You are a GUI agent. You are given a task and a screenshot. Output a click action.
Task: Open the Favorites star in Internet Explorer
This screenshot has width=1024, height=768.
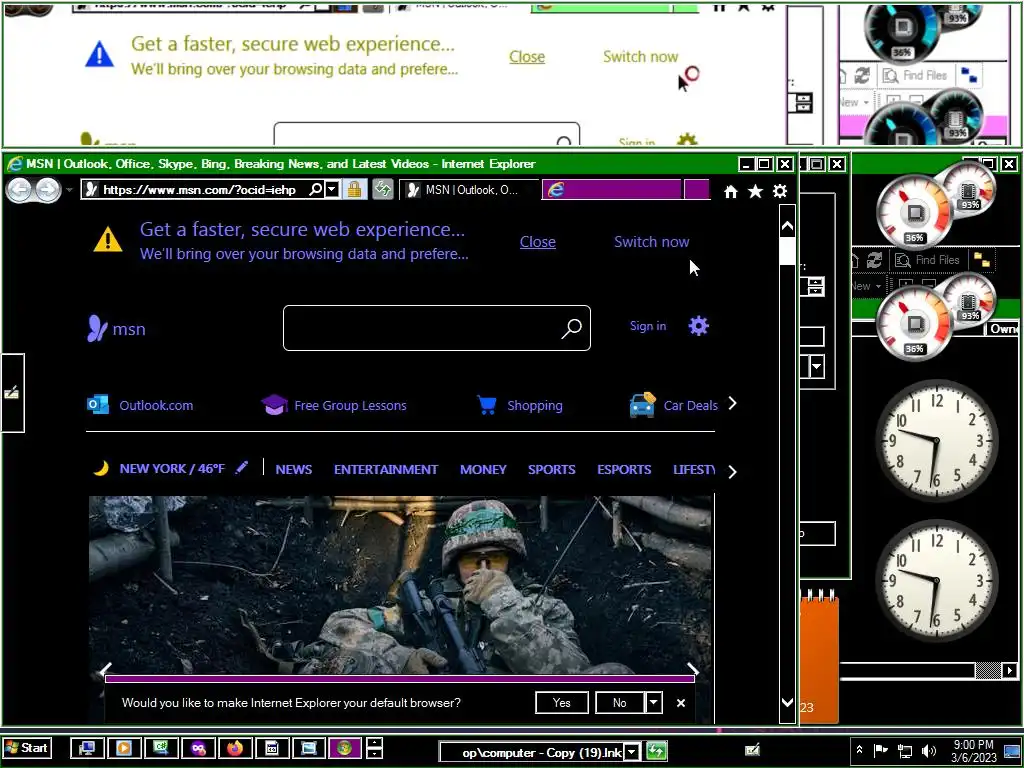pos(755,191)
